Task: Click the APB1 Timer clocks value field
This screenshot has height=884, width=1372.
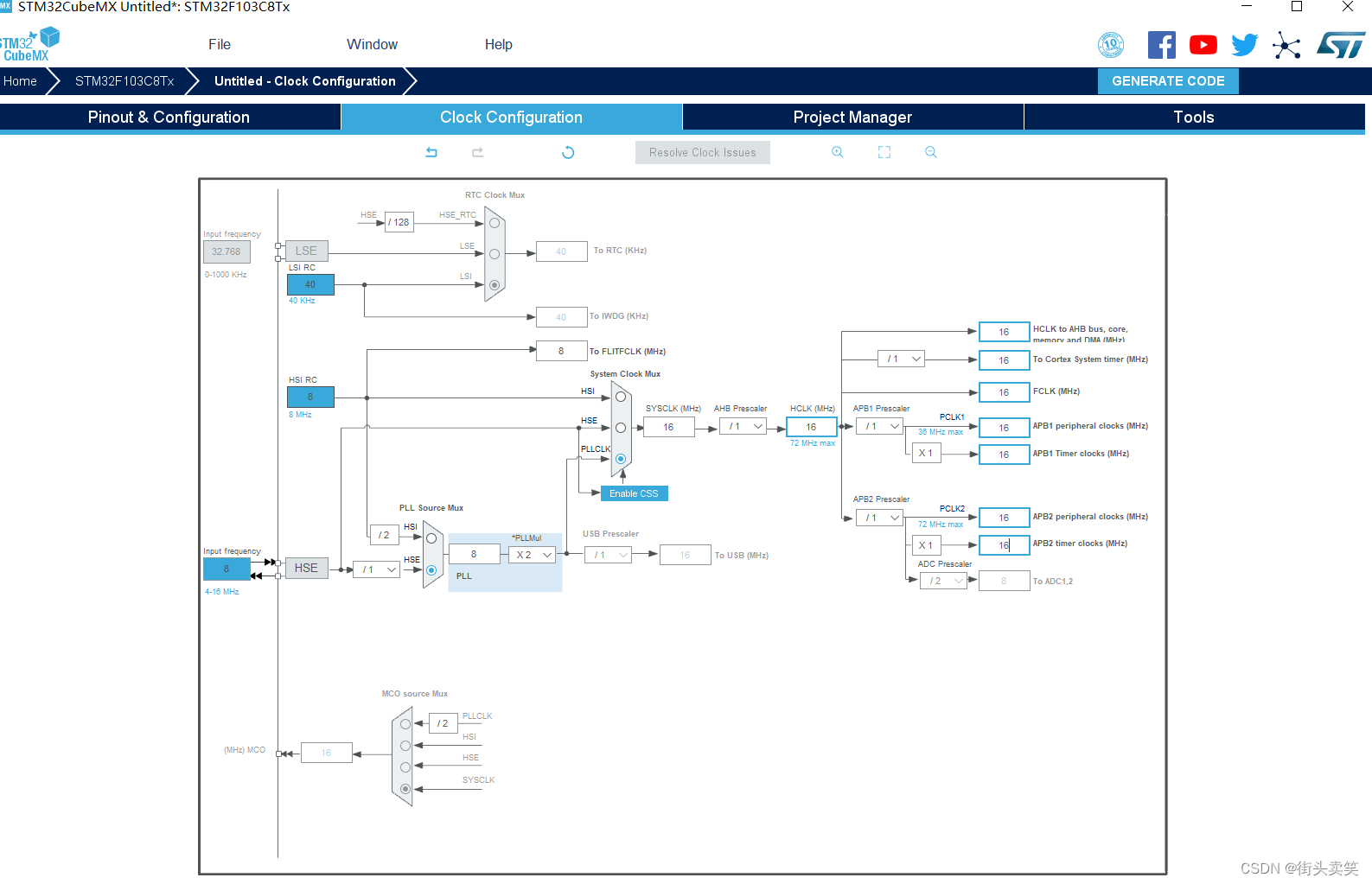Action: coord(1004,455)
